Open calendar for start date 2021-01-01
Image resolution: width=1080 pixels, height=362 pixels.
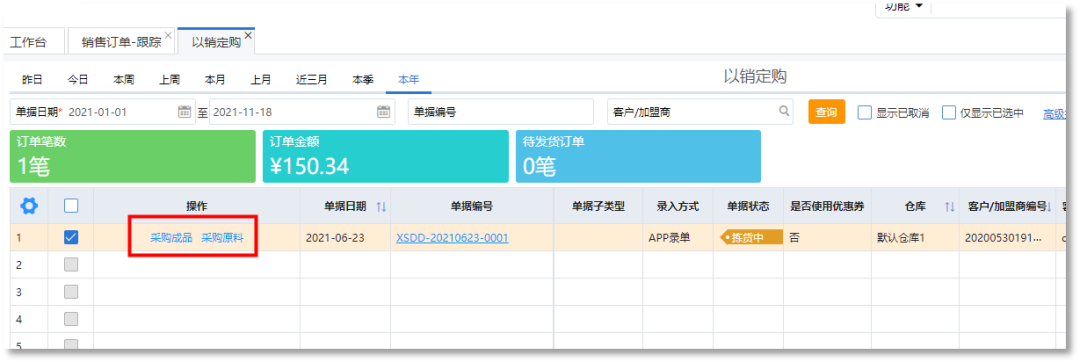tap(185, 111)
